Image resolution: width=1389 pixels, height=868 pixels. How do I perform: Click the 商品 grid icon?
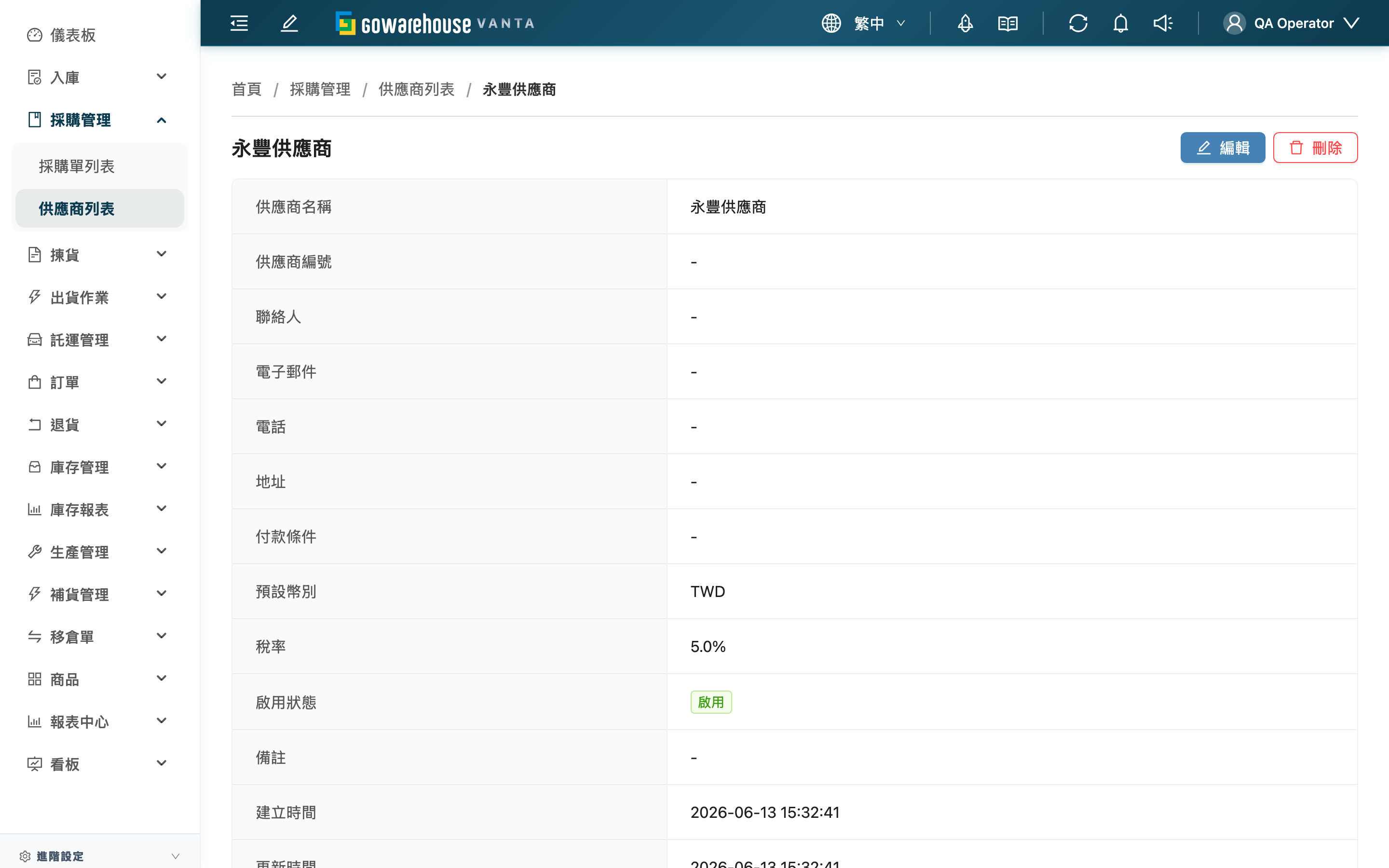(34, 679)
